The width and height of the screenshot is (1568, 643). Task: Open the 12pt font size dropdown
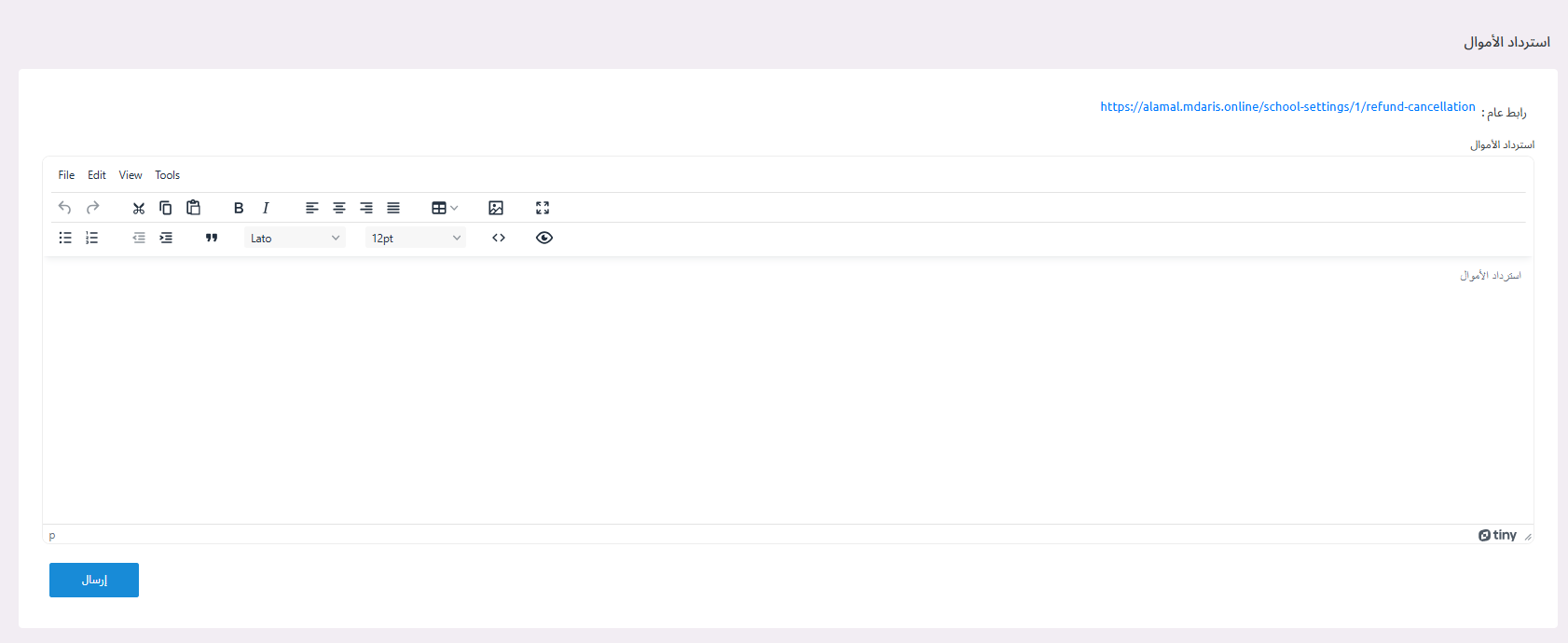pos(416,238)
